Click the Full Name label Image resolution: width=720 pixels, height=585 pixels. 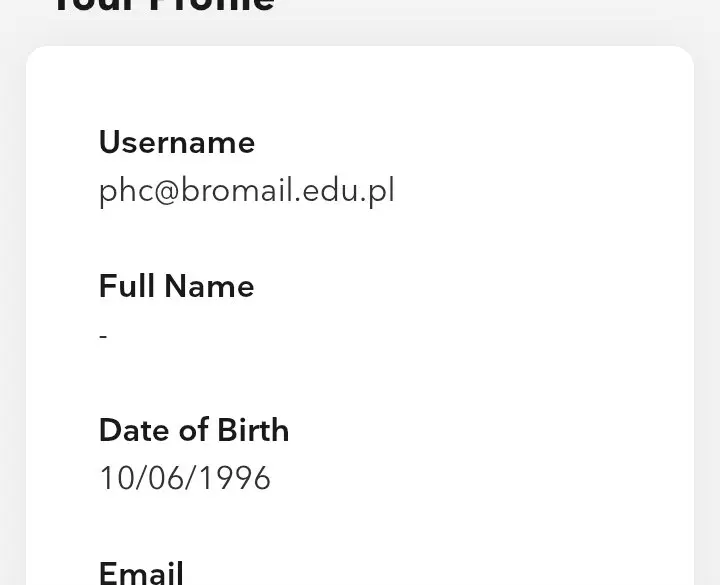tap(176, 286)
